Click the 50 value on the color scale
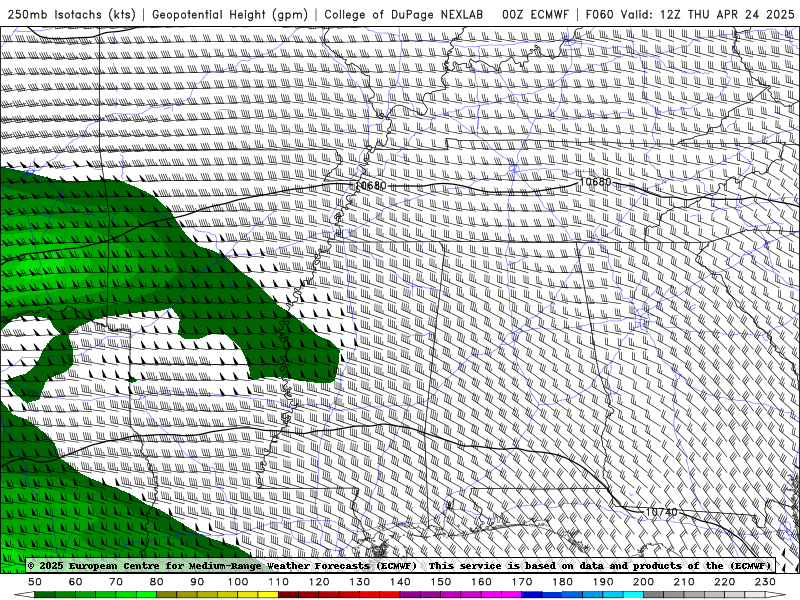 point(35,582)
